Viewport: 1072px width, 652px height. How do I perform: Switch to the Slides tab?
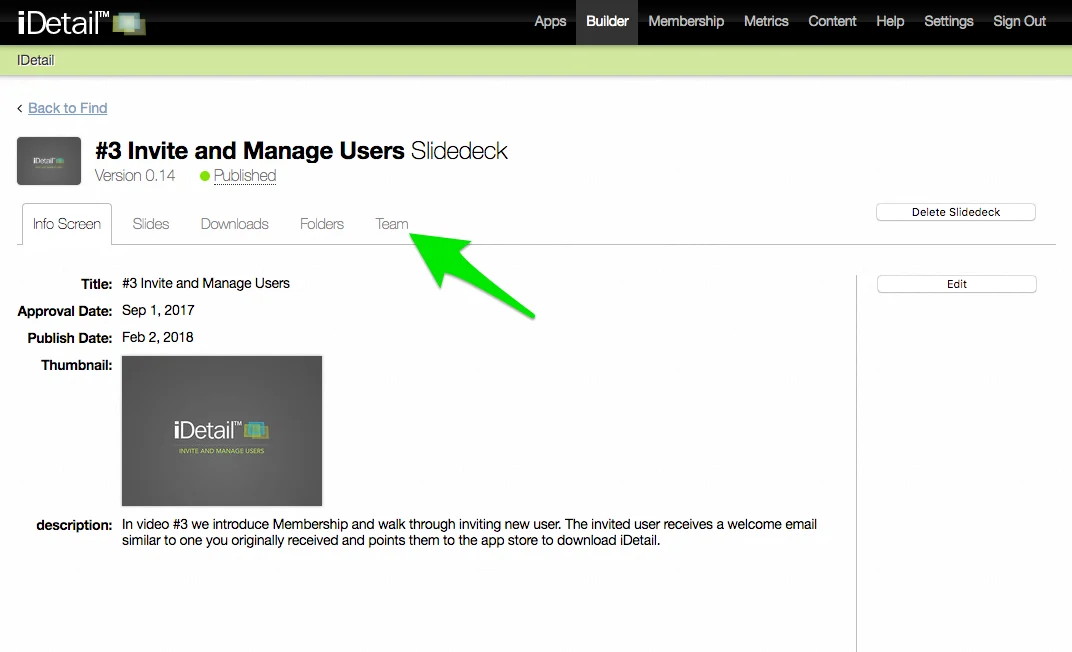pos(150,223)
